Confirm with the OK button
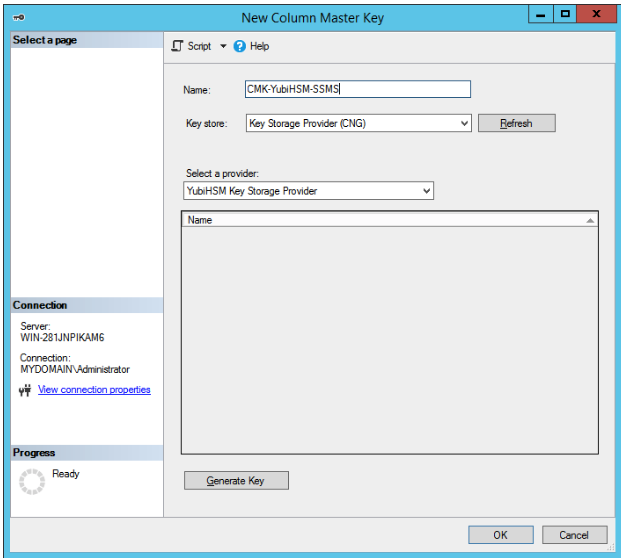The height and width of the screenshot is (558, 621). tap(501, 535)
